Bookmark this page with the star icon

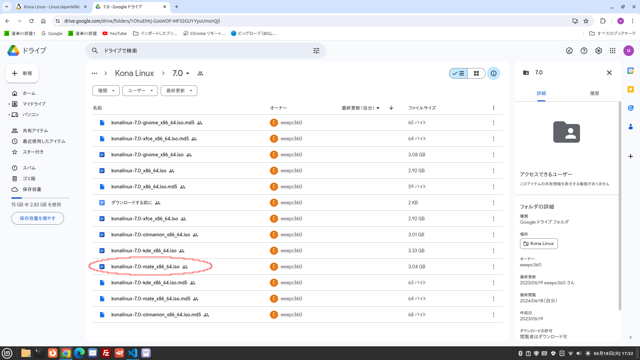(x=586, y=21)
